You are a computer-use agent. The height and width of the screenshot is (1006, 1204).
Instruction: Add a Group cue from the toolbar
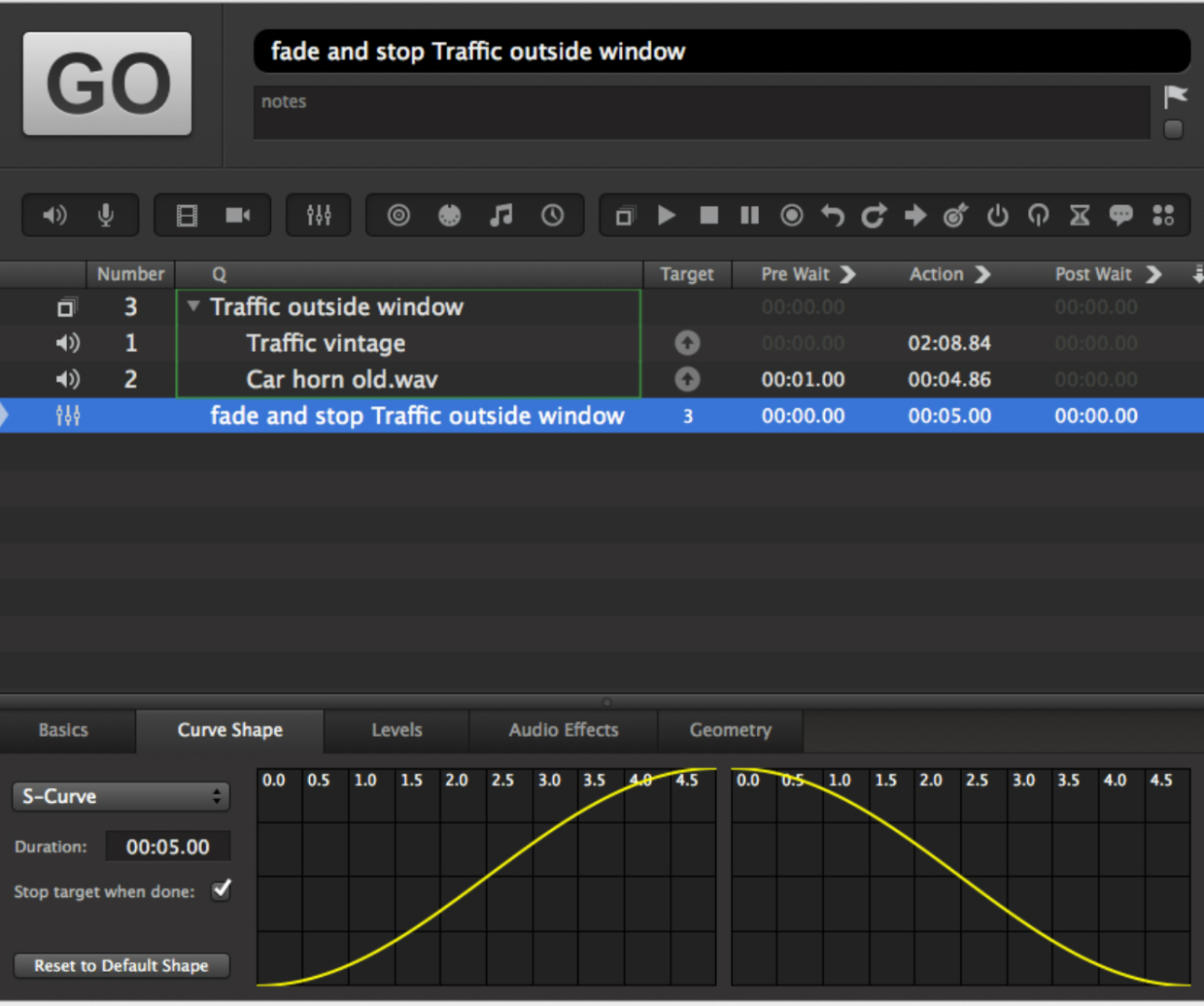(624, 216)
